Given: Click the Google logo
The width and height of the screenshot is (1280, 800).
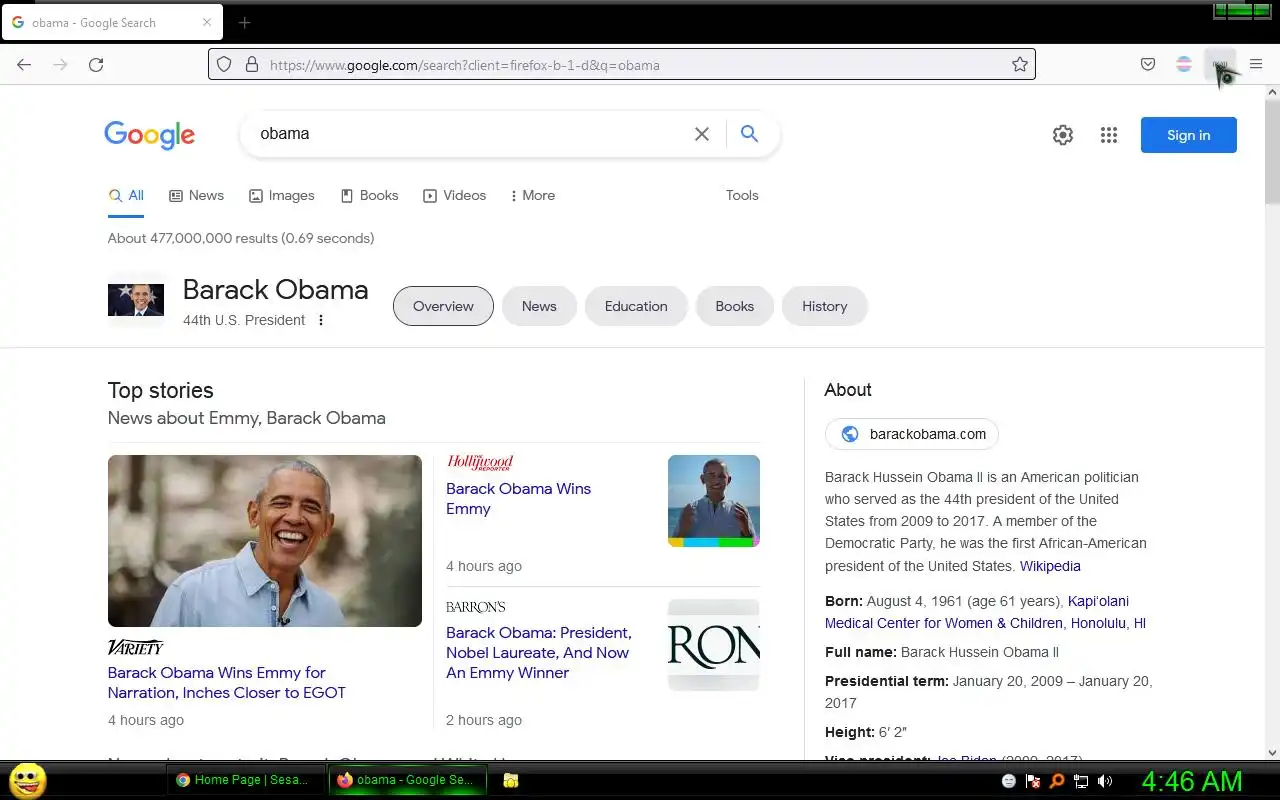Looking at the screenshot, I should pos(149,135).
